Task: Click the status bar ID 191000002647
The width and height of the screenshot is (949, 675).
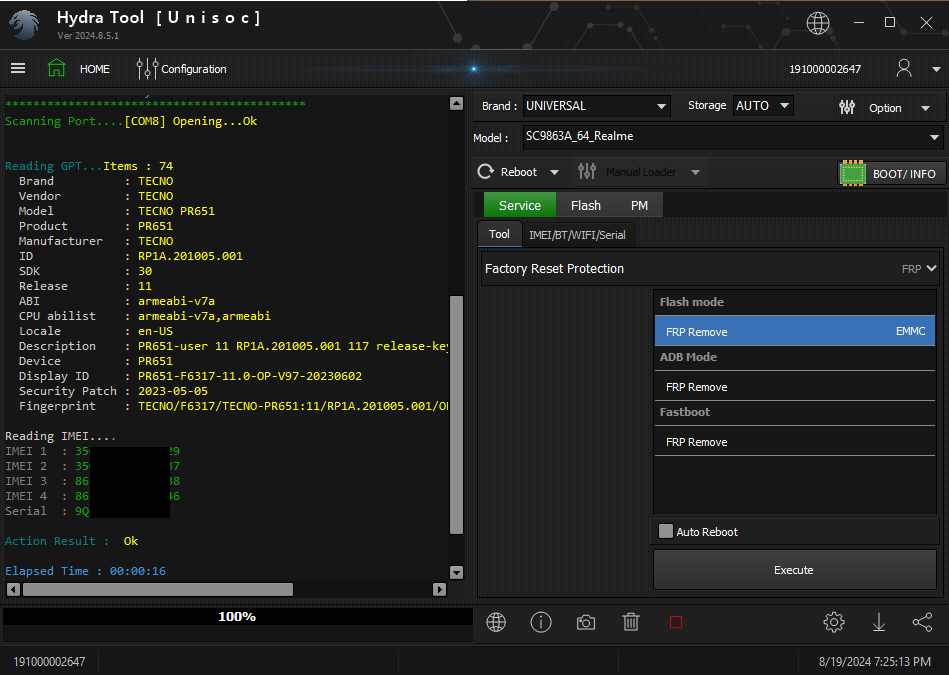Action: pyautogui.click(x=49, y=662)
